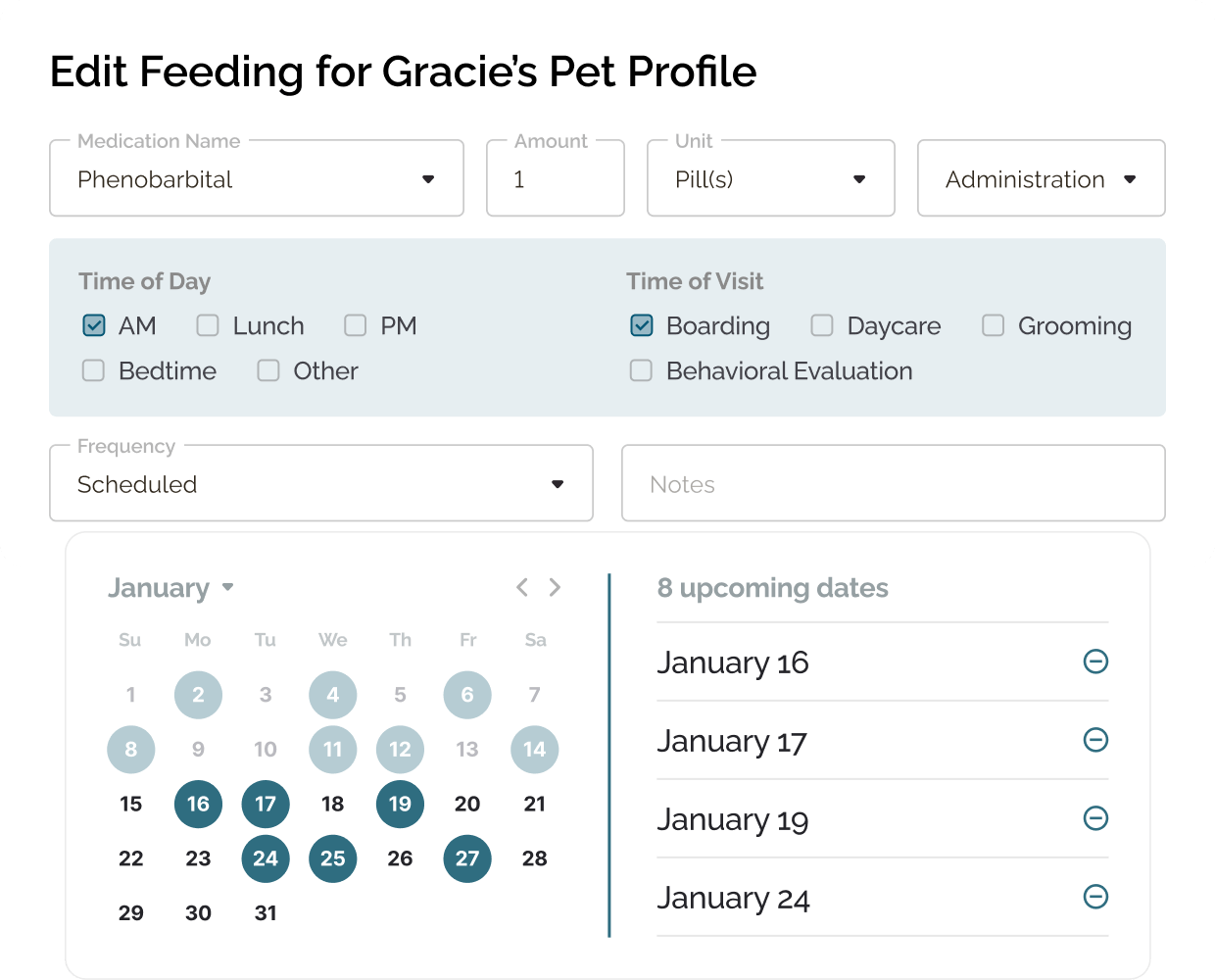Click the Notes text field
The height and width of the screenshot is (980, 1215).
(x=893, y=483)
